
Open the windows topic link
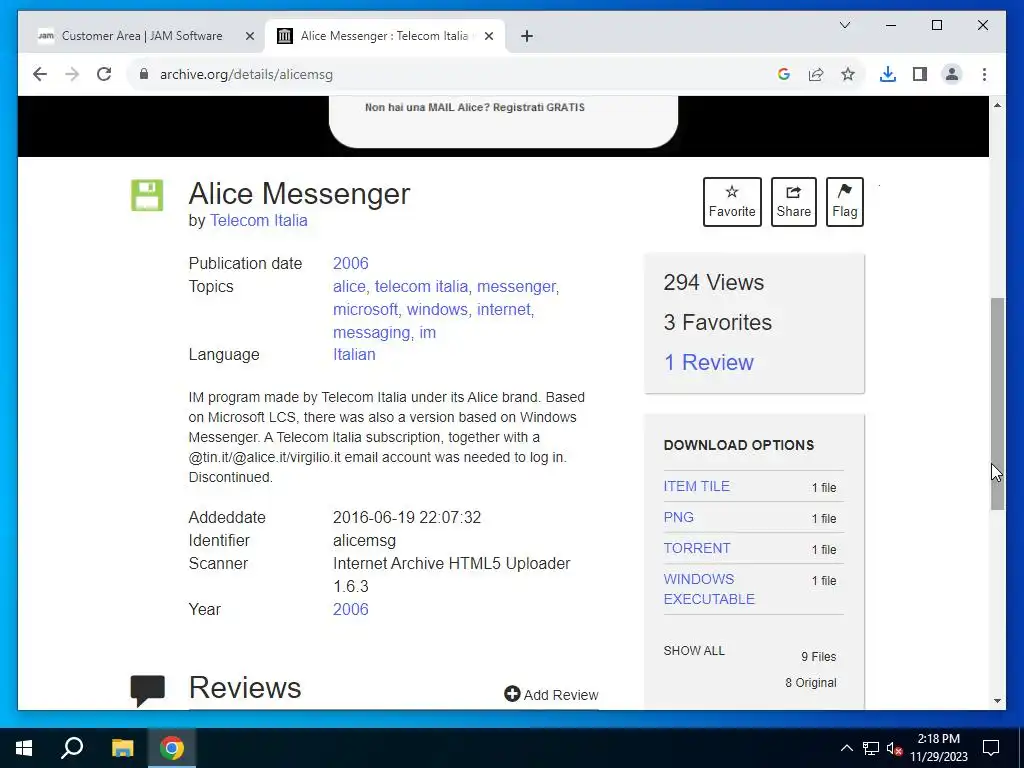(438, 310)
